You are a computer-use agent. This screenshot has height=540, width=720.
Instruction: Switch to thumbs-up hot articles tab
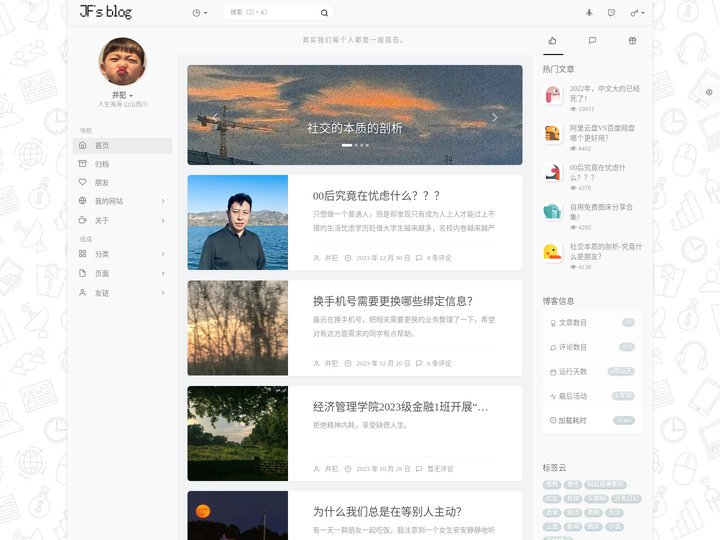552,41
